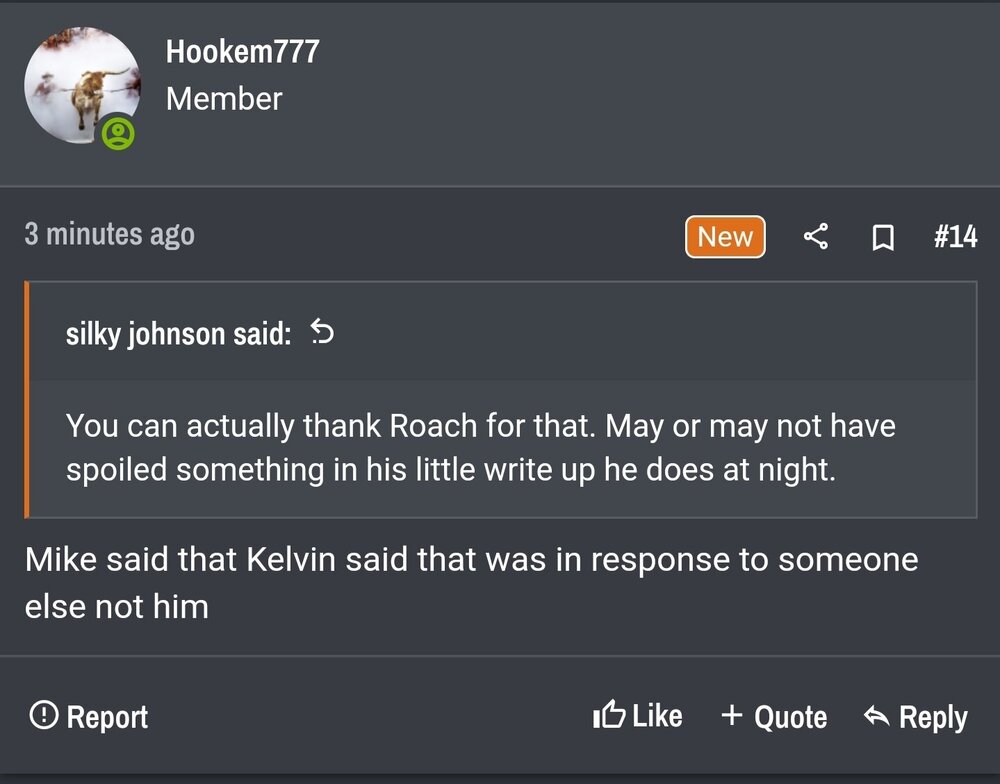Click the Like button label
This screenshot has width=1000, height=784.
tap(657, 716)
